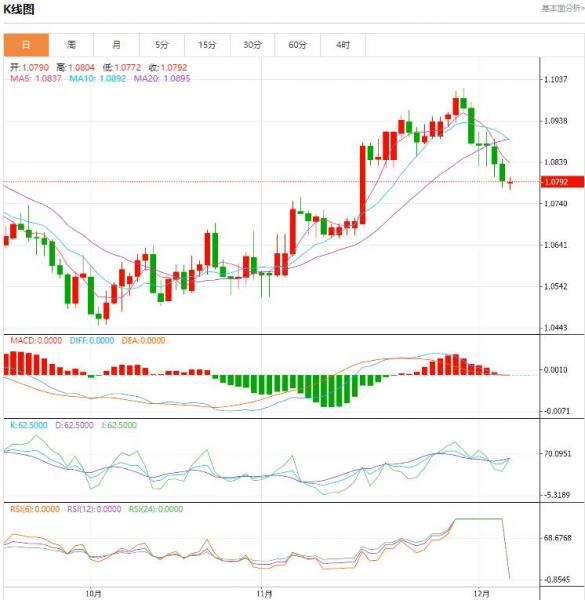This screenshot has width=585, height=600.
Task: Click the MA5 legend label
Action: click(x=36, y=78)
